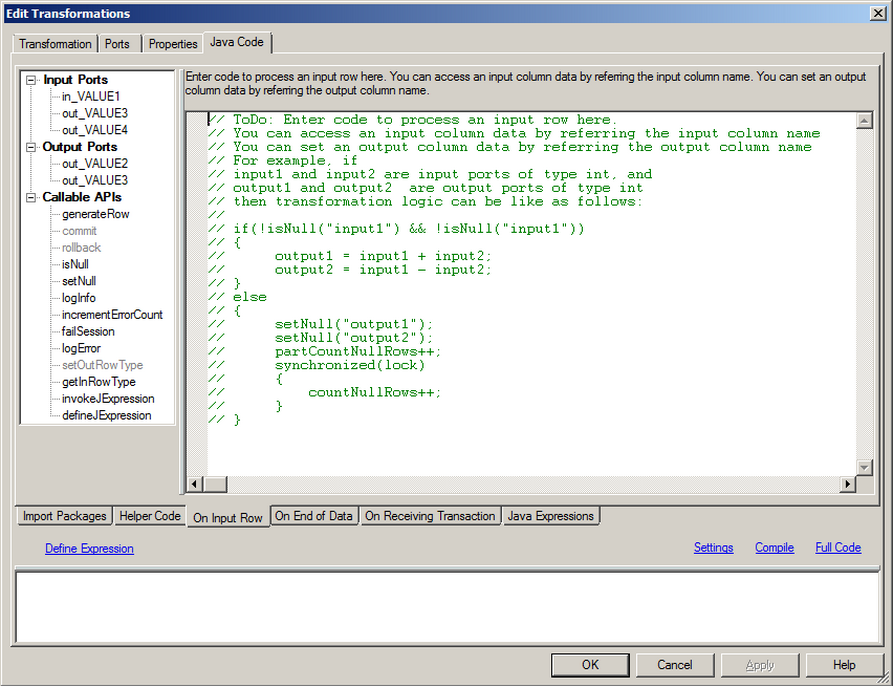Click the Compile link
This screenshot has height=686, width=893.
(774, 548)
